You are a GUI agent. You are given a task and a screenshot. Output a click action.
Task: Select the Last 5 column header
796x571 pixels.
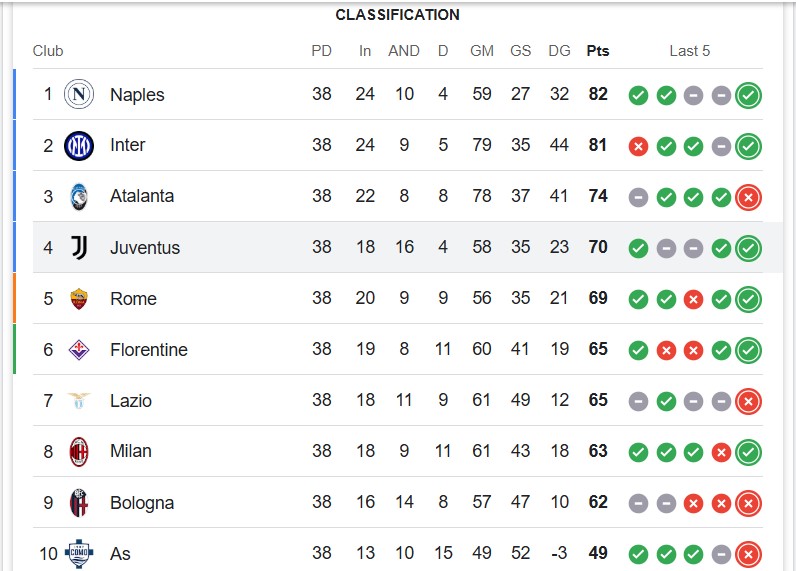pos(689,51)
